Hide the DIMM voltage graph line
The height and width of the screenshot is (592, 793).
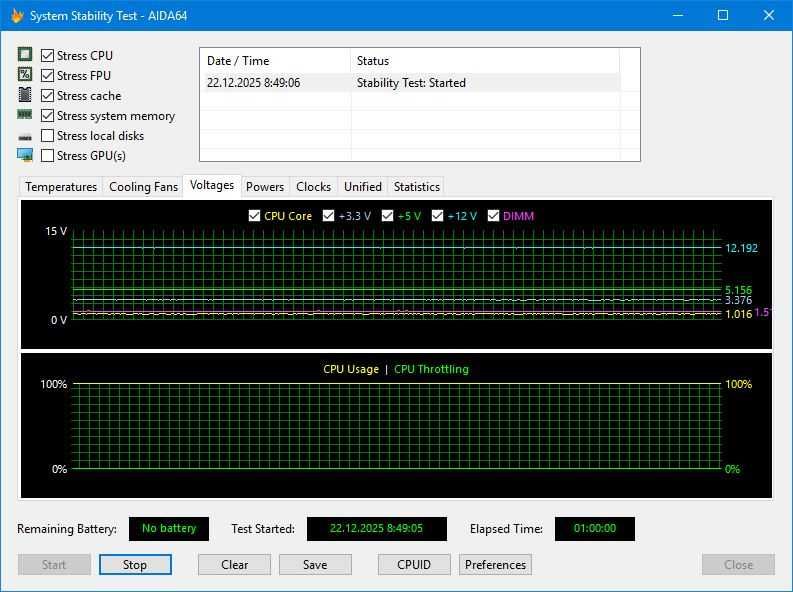click(493, 216)
